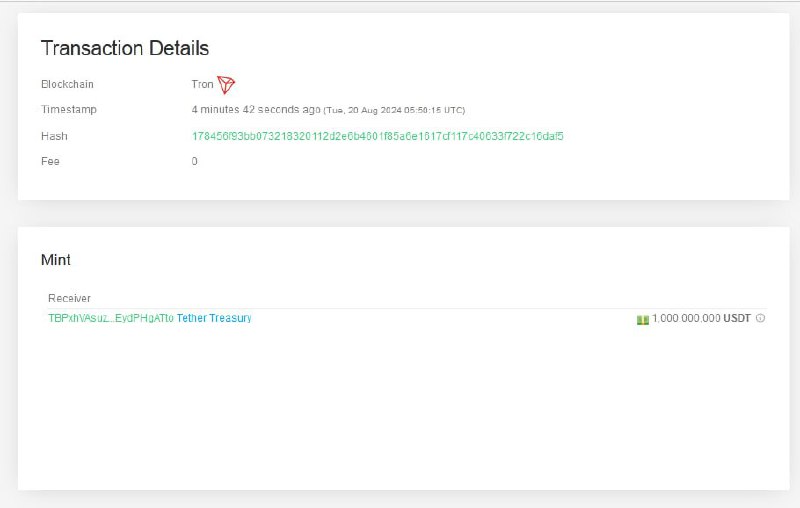Click the Transaction Details heading
This screenshot has width=800, height=508.
(124, 48)
